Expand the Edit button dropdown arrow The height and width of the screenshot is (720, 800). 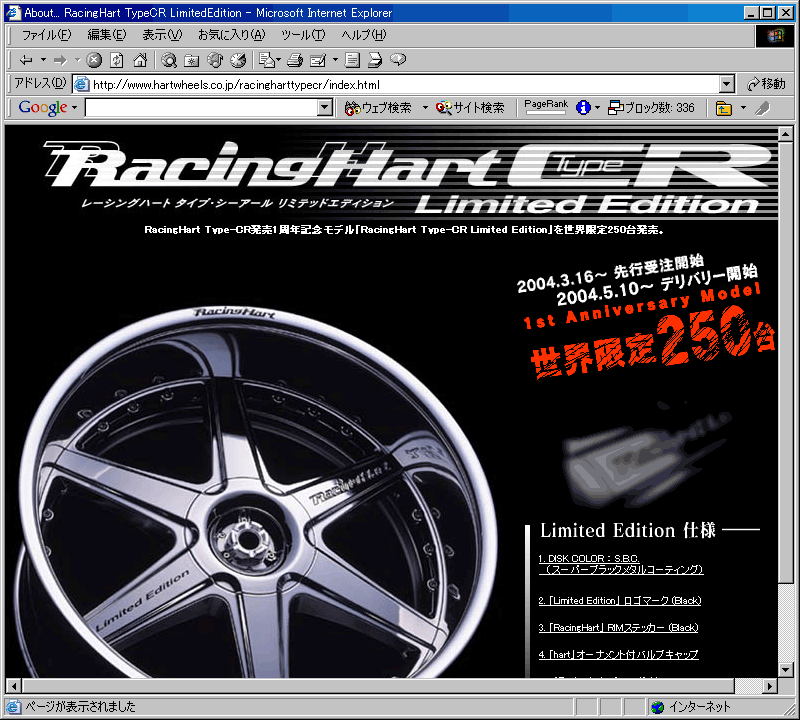click(x=335, y=60)
